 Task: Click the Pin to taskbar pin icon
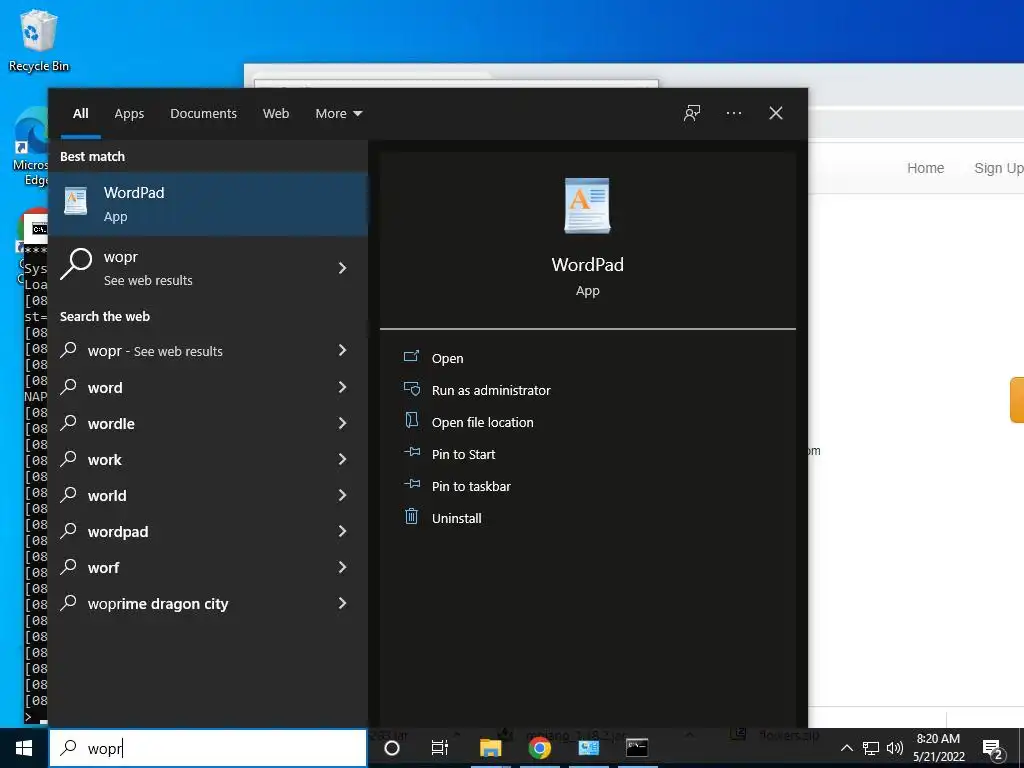point(411,484)
